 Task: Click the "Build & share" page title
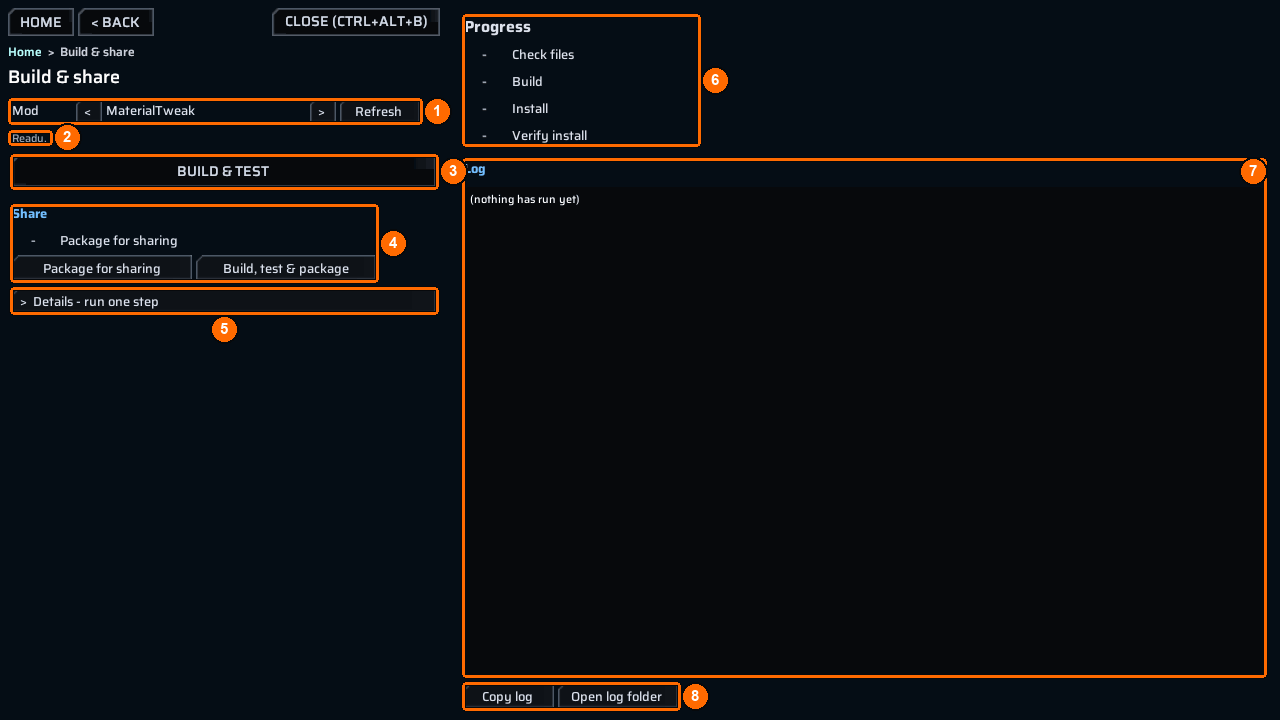(x=64, y=77)
